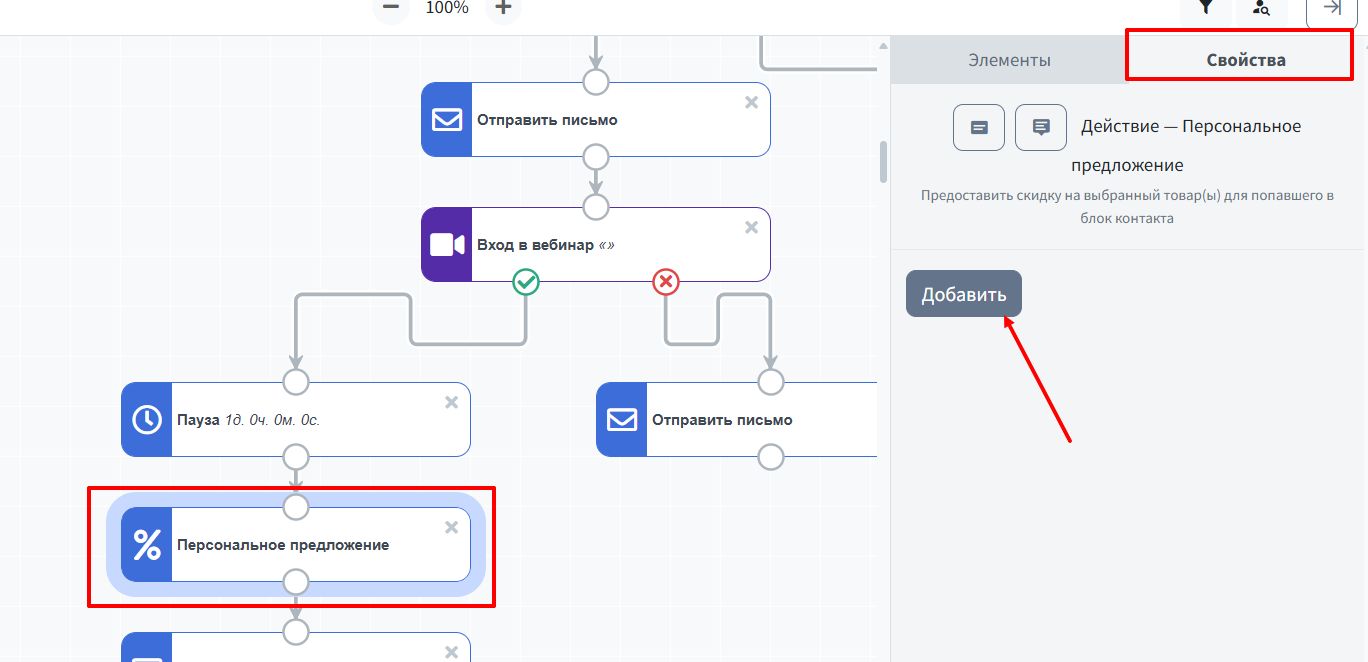Image resolution: width=1368 pixels, height=662 pixels.
Task: Delete the Вход в вебинар block
Action: 752,227
